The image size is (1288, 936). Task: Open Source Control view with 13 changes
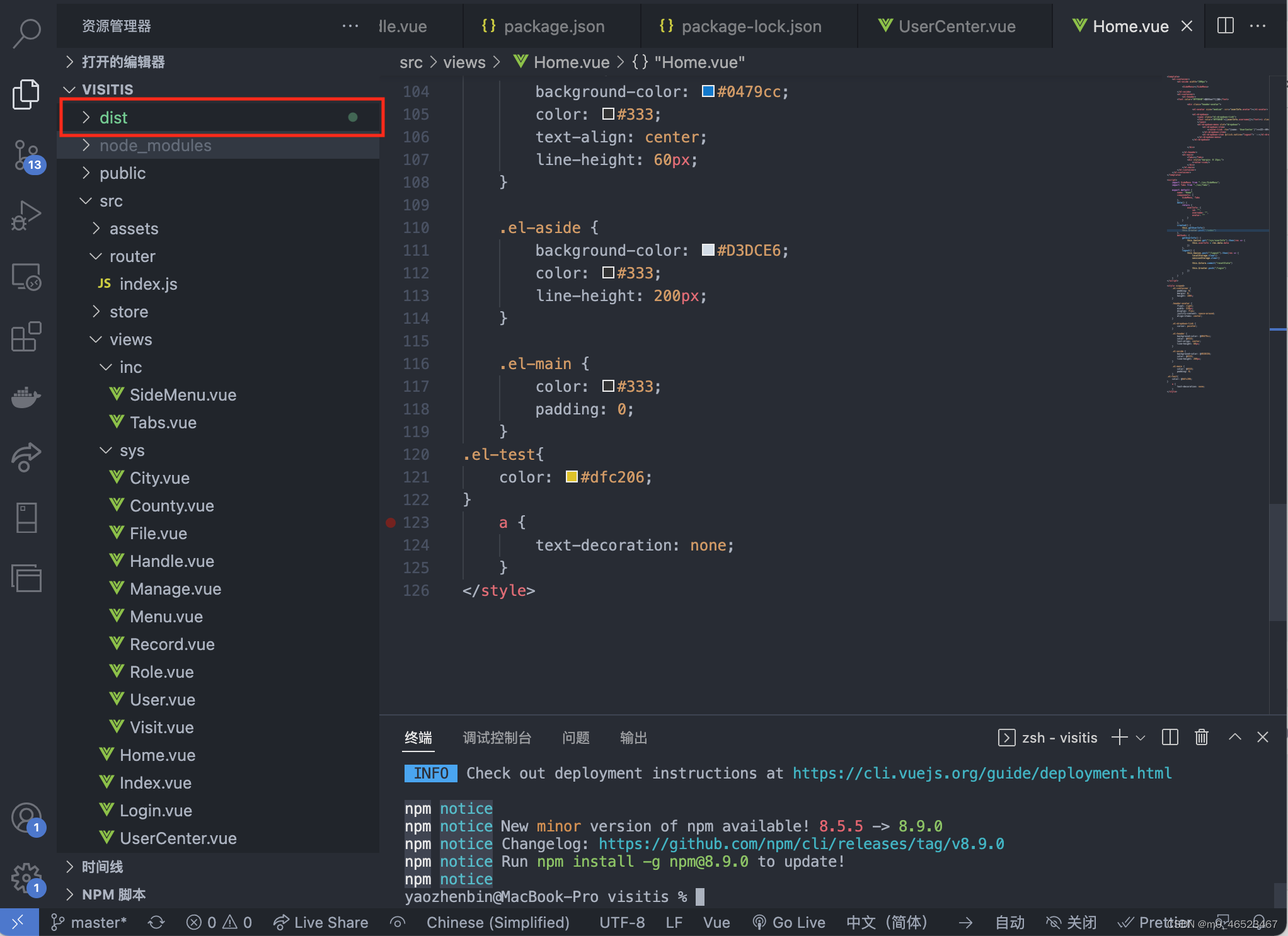[26, 155]
